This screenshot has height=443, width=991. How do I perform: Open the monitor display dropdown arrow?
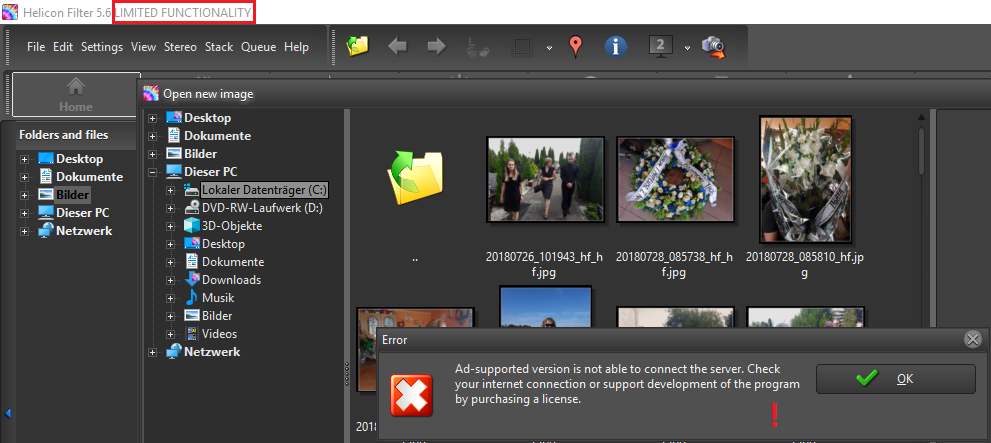(687, 48)
